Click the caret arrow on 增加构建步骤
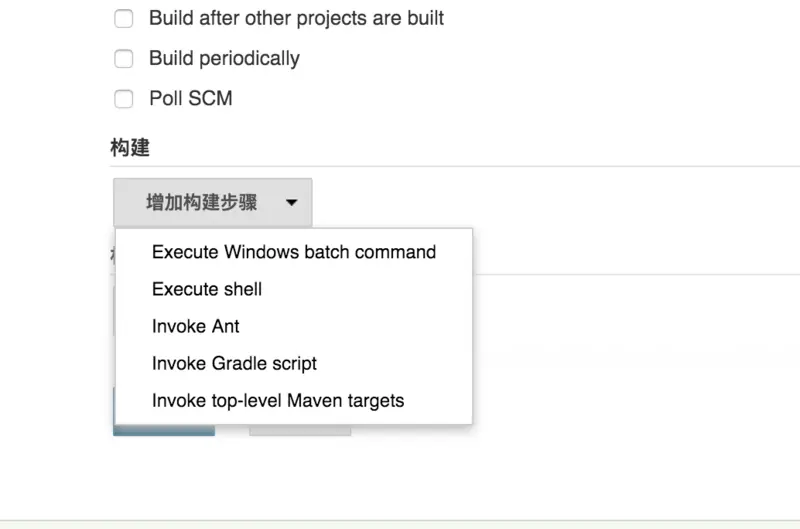 click(291, 203)
